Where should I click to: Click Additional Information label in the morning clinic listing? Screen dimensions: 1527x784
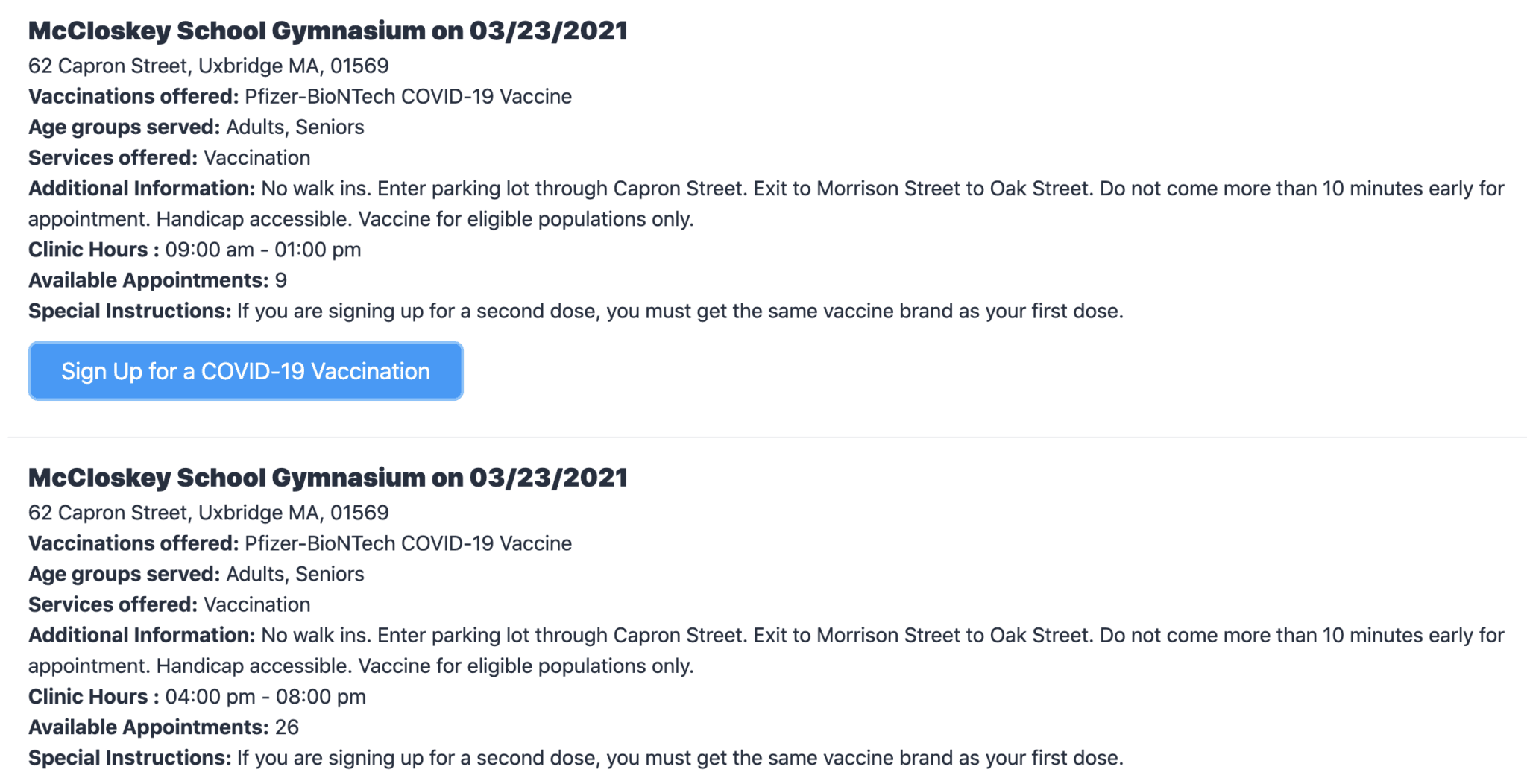tap(142, 189)
